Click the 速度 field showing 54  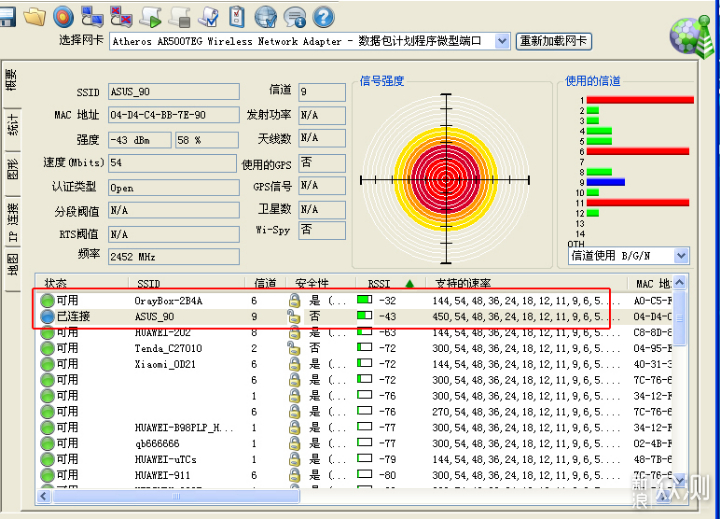click(172, 163)
